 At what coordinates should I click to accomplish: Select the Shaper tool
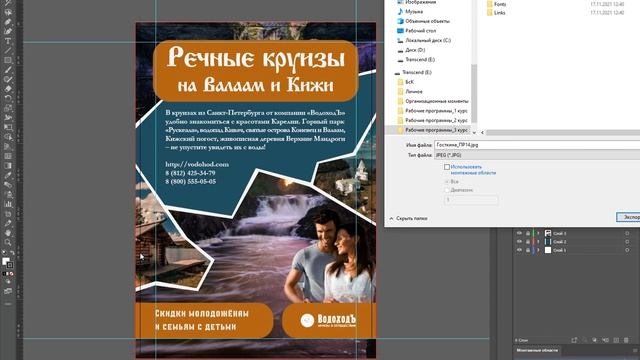8,79
